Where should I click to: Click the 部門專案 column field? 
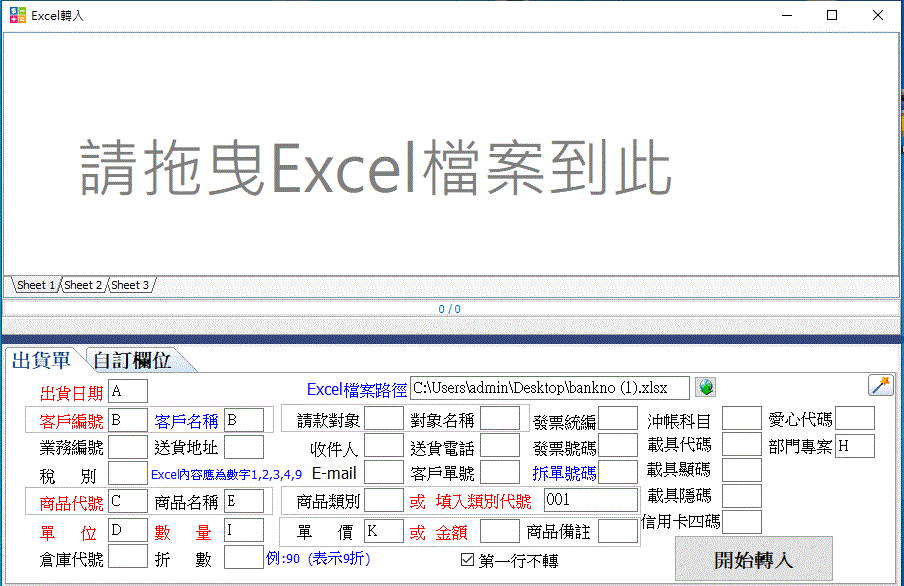coord(855,446)
